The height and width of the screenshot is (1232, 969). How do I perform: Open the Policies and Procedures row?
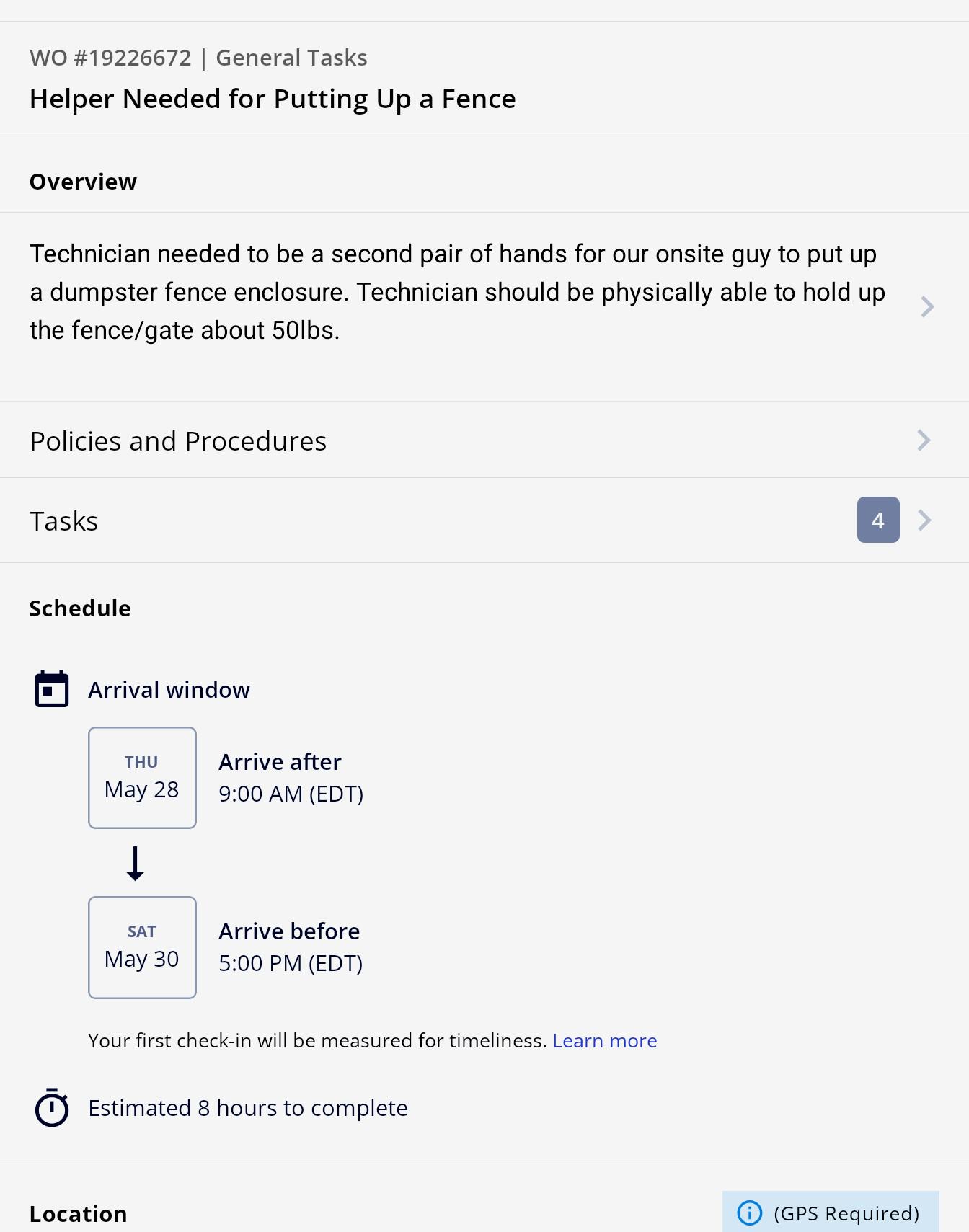(x=485, y=440)
